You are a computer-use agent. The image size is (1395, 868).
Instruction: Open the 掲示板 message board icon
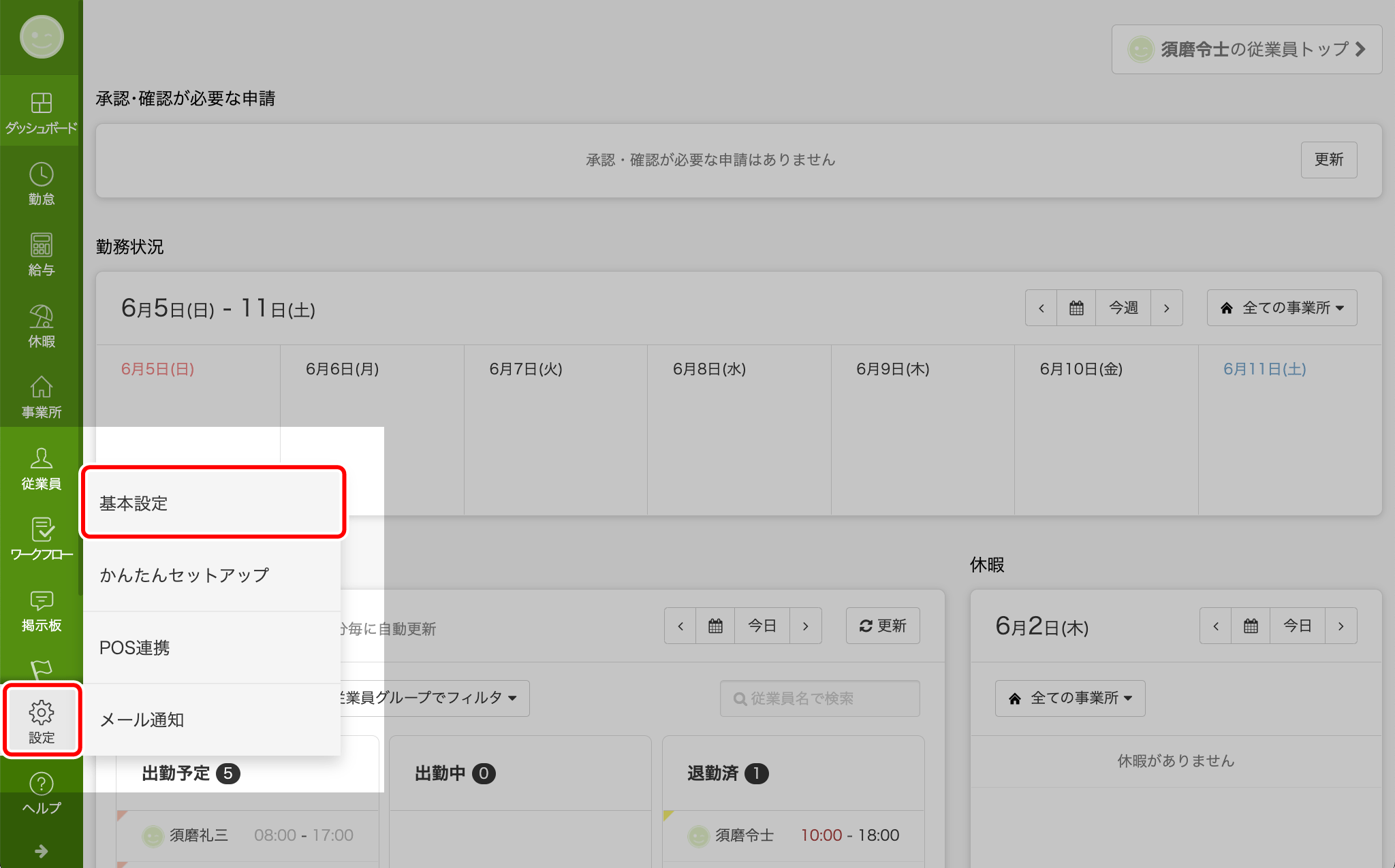[x=41, y=611]
